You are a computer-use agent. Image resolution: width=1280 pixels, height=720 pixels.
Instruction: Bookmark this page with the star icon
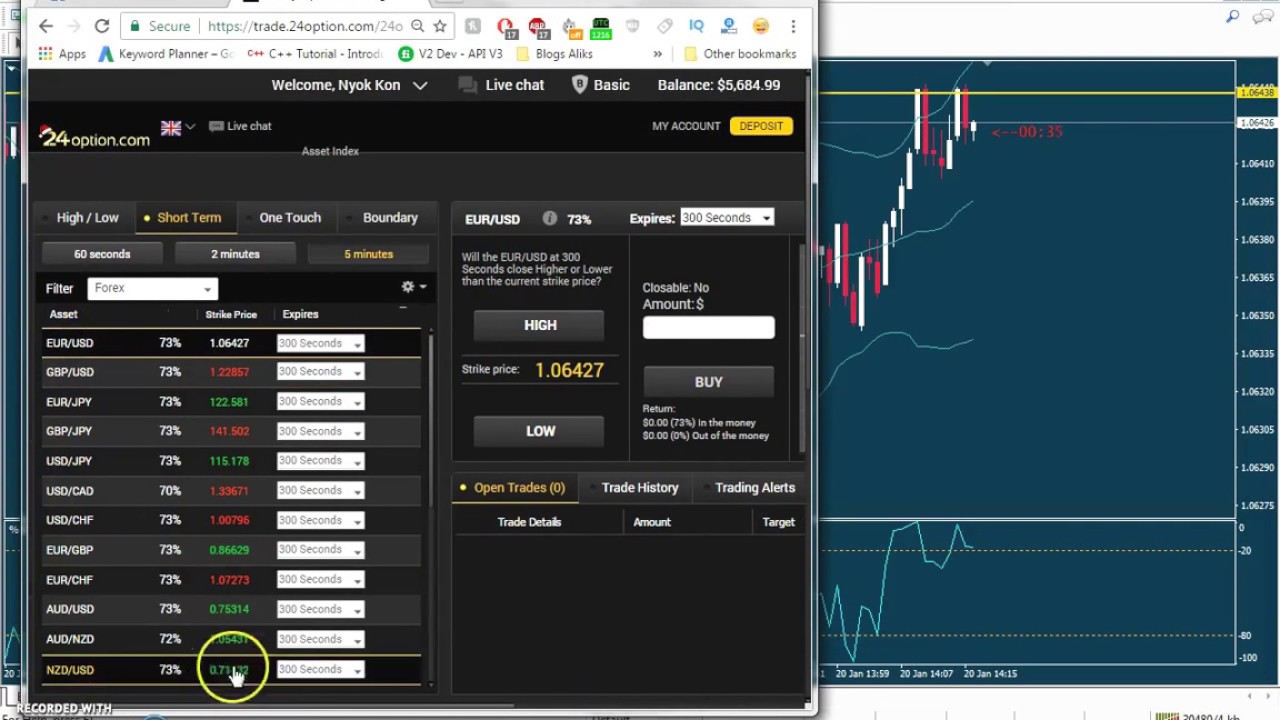click(x=440, y=26)
